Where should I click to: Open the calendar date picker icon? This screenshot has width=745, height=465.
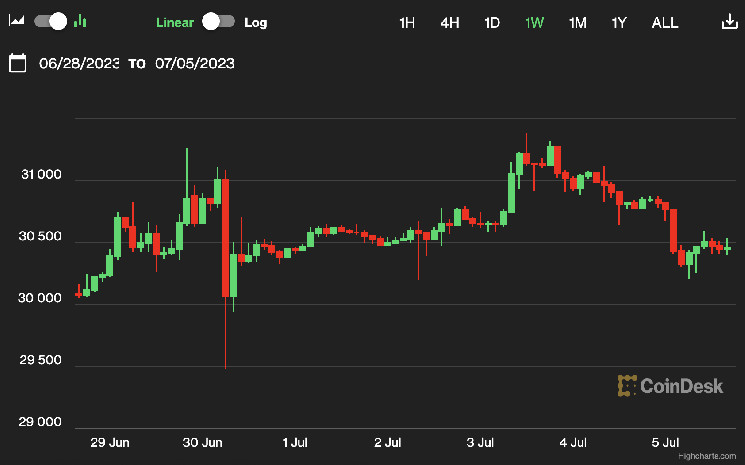17,63
